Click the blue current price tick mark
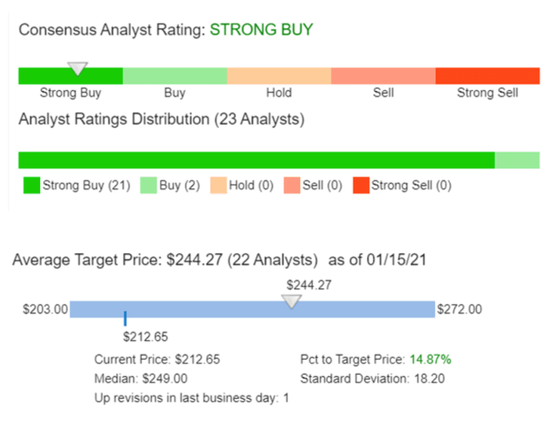Viewport: 550px width, 421px height. [125, 318]
